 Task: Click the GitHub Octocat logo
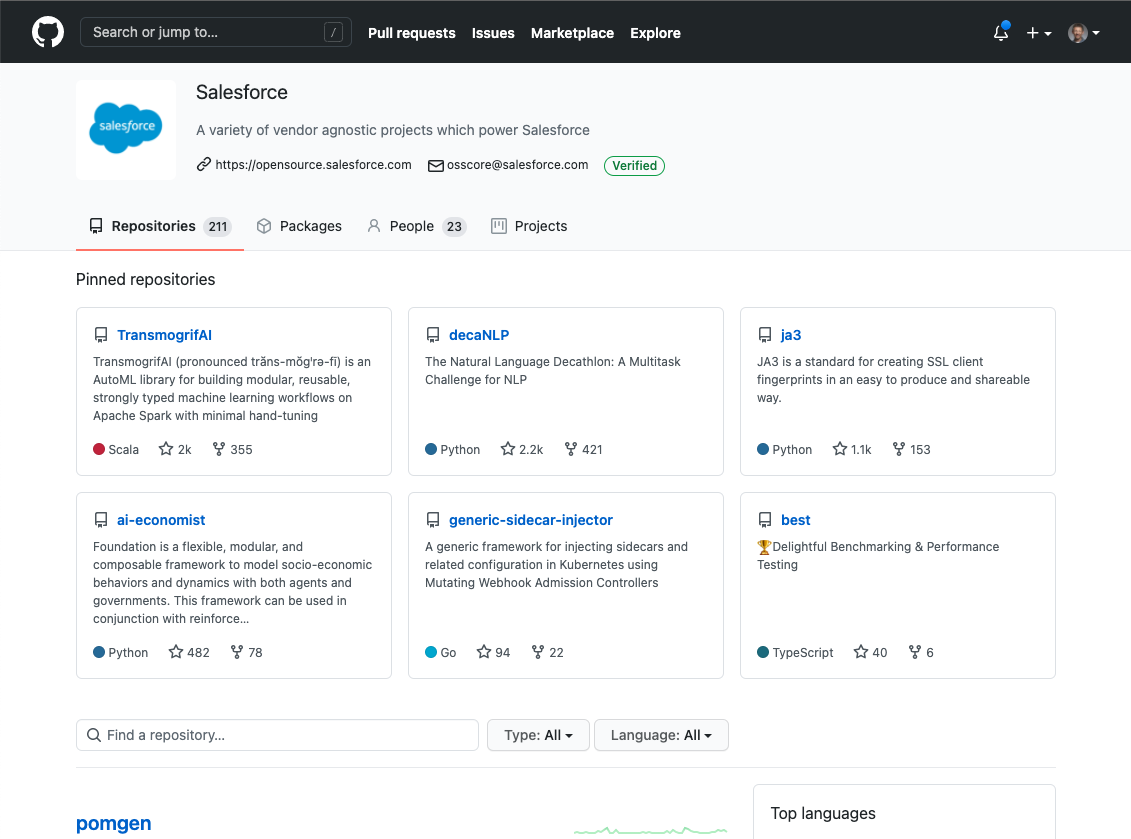(48, 32)
